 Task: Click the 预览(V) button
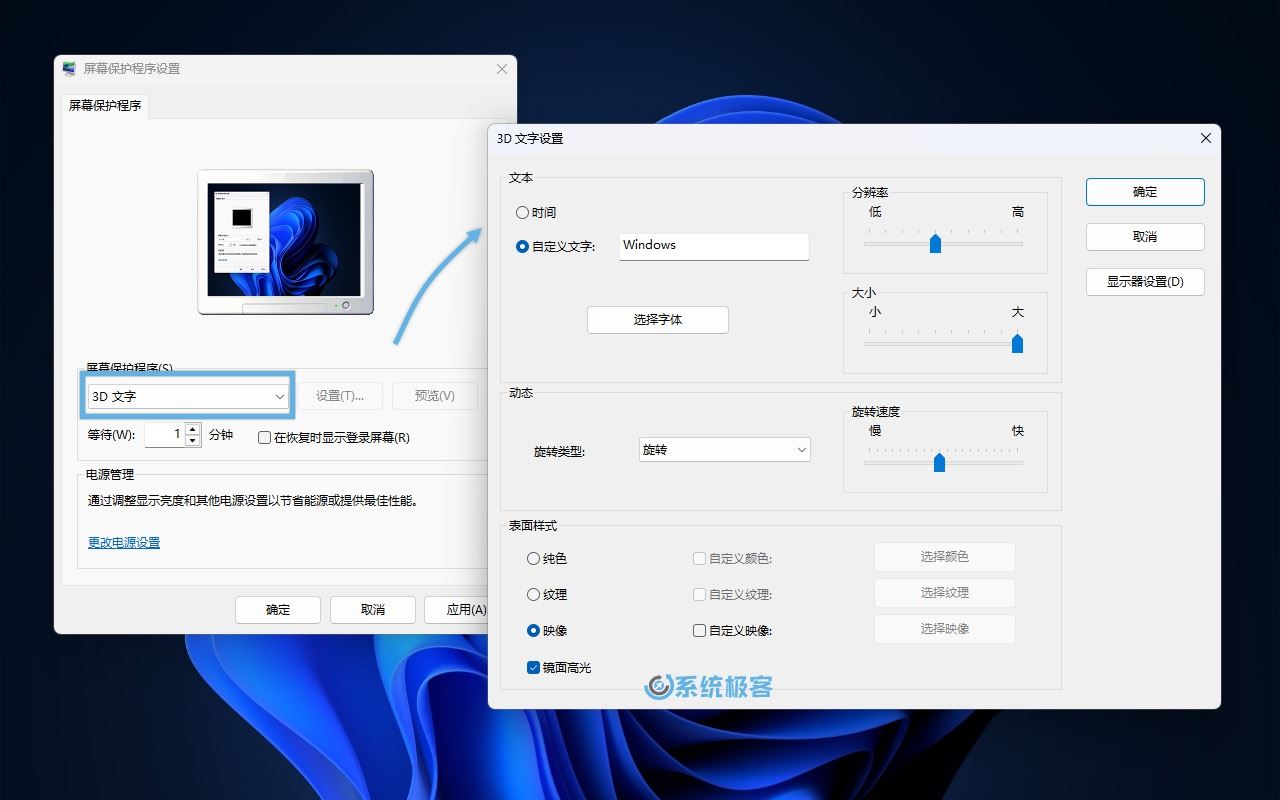[x=434, y=395]
